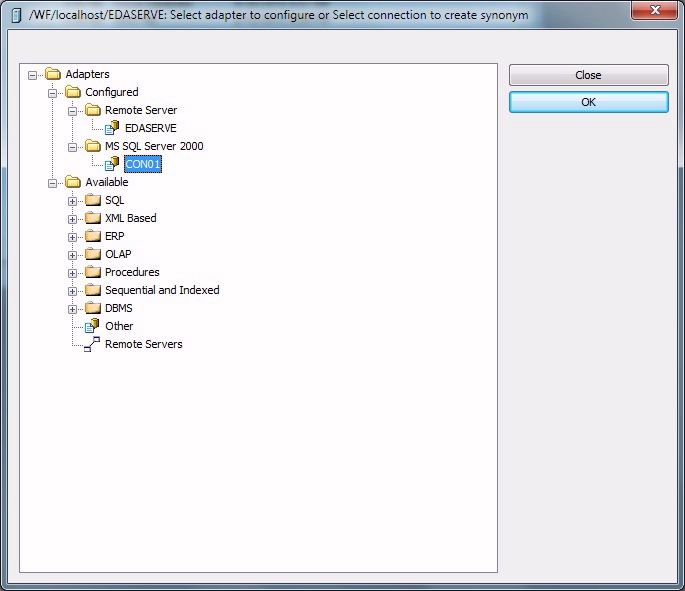Select the CON01 connection label

[x=143, y=164]
